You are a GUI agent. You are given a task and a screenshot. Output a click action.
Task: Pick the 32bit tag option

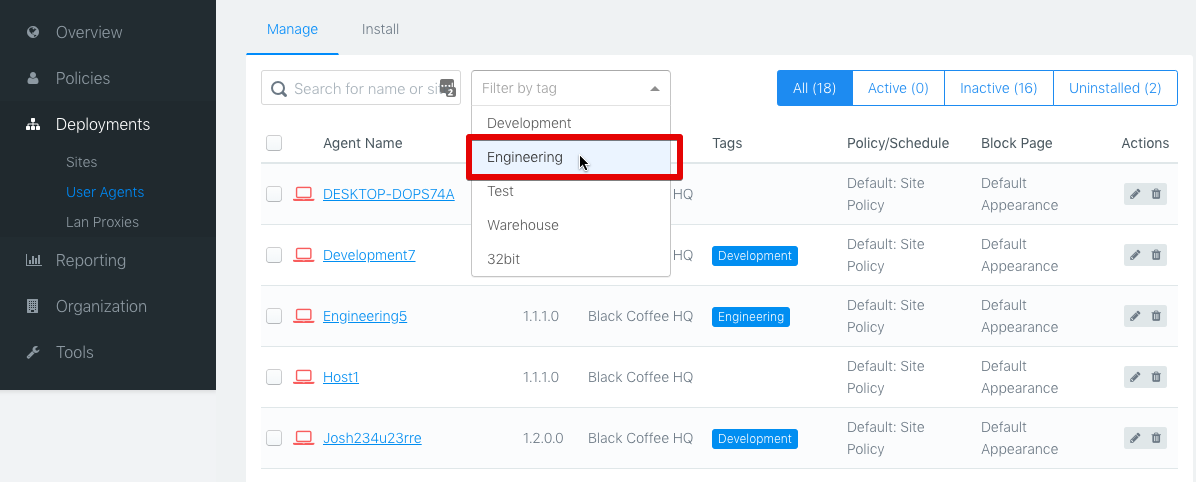[x=503, y=259]
